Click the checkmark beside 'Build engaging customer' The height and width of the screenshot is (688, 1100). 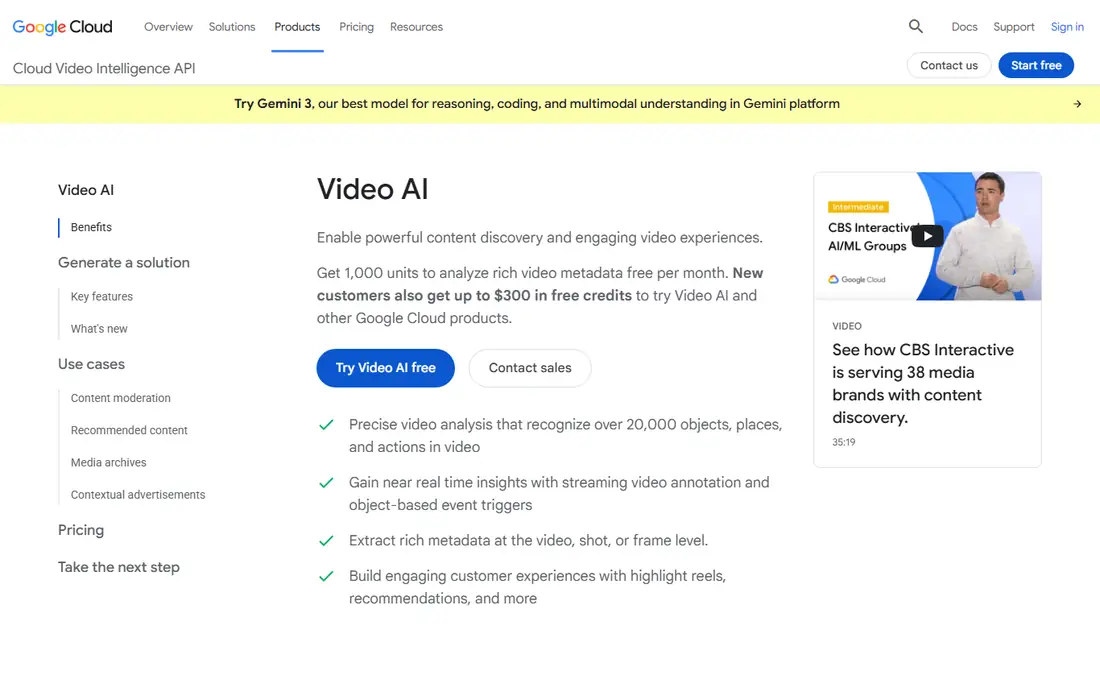326,576
